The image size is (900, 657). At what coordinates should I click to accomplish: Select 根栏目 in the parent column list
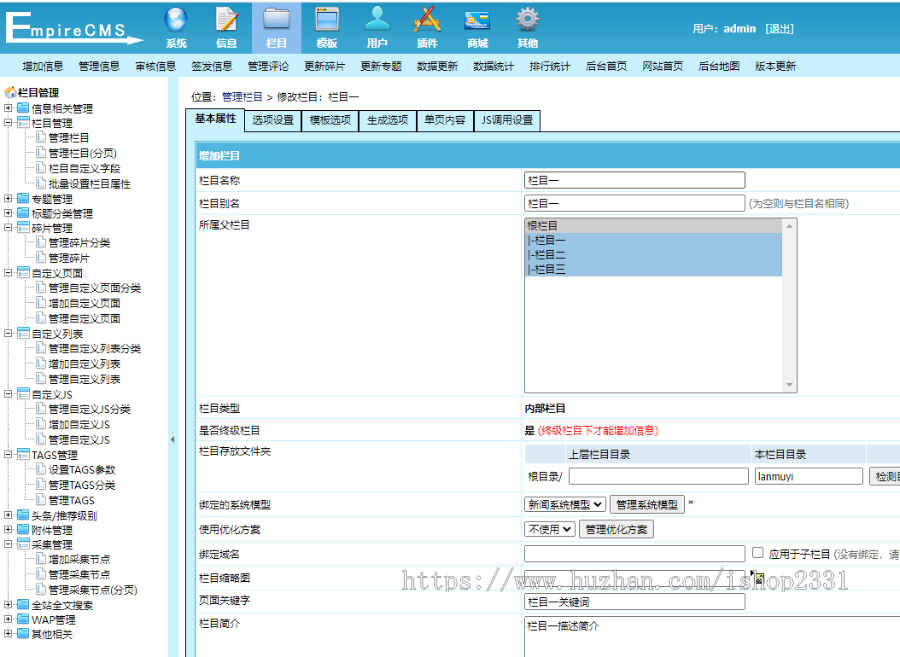tap(653, 226)
